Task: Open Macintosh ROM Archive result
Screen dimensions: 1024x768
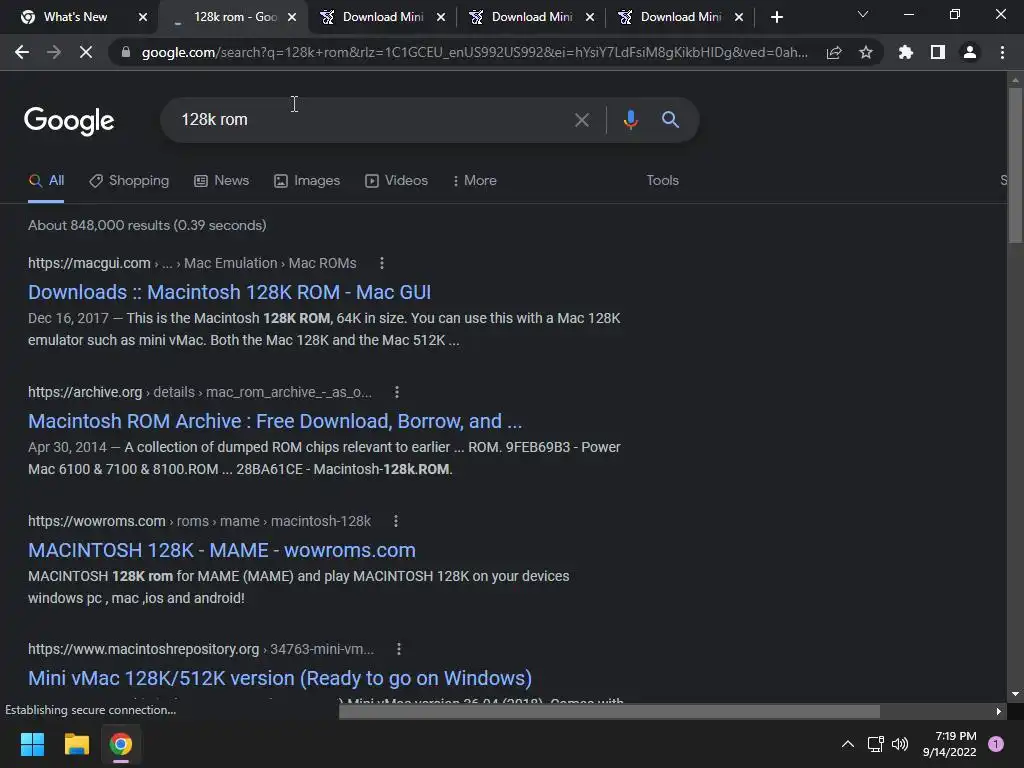Action: click(x=275, y=421)
